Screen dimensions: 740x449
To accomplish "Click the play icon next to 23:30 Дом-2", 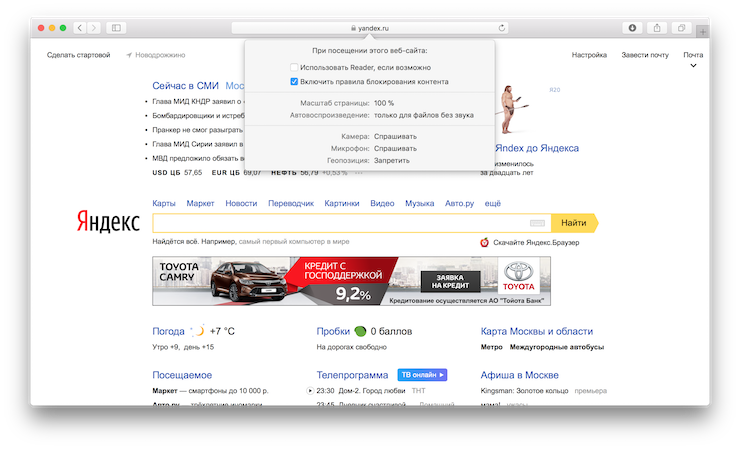I will pyautogui.click(x=310, y=390).
